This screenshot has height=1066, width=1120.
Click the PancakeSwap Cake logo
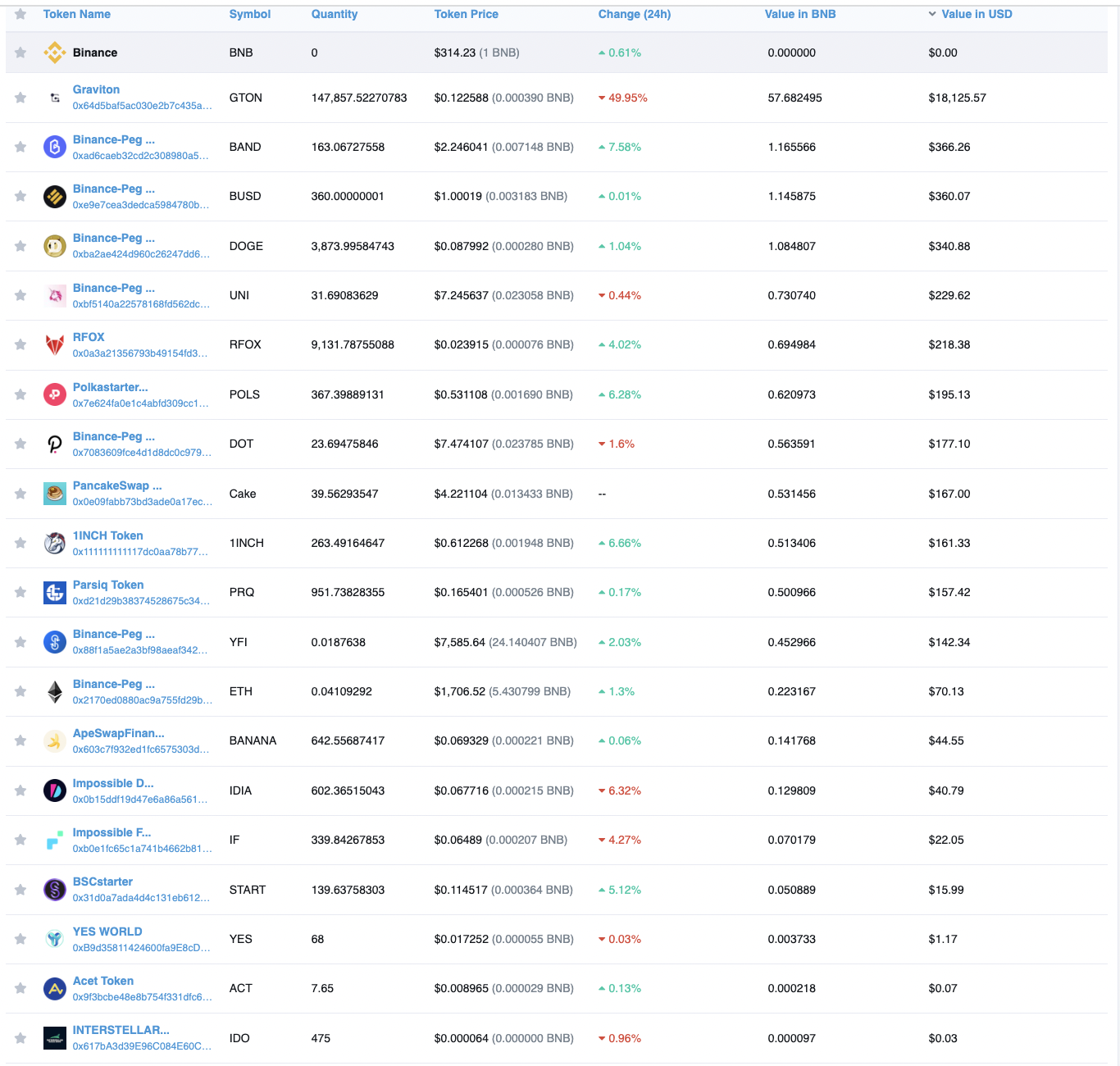pyautogui.click(x=55, y=494)
